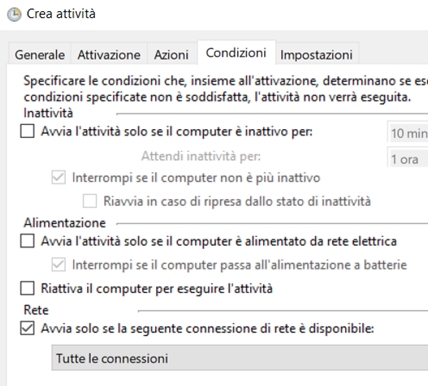The height and width of the screenshot is (386, 428).
Task: Select the Condizioni tab
Action: click(x=236, y=53)
